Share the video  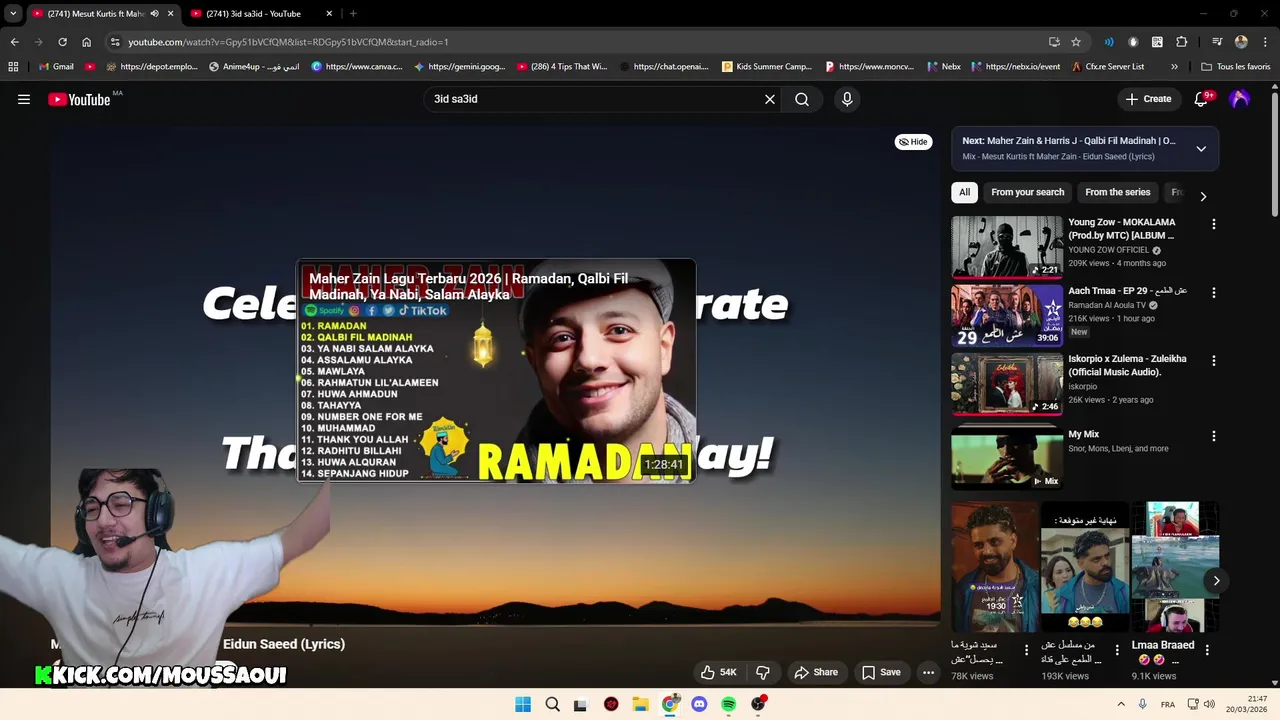[815, 672]
